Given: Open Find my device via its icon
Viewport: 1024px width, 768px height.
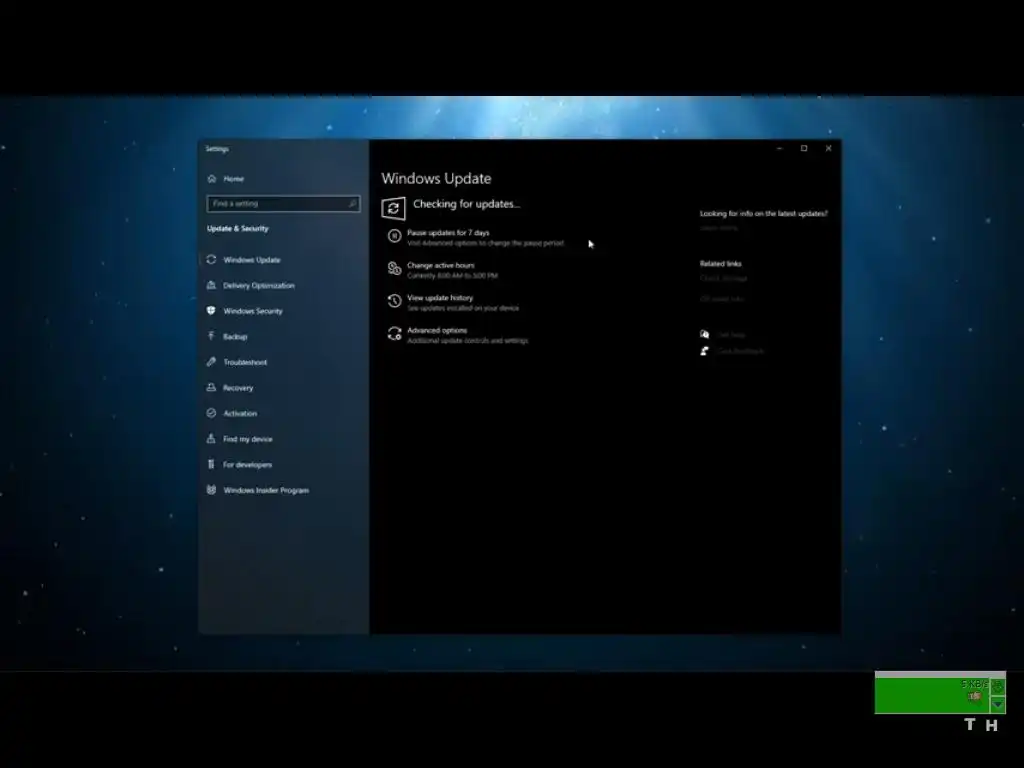Looking at the screenshot, I should (211, 438).
